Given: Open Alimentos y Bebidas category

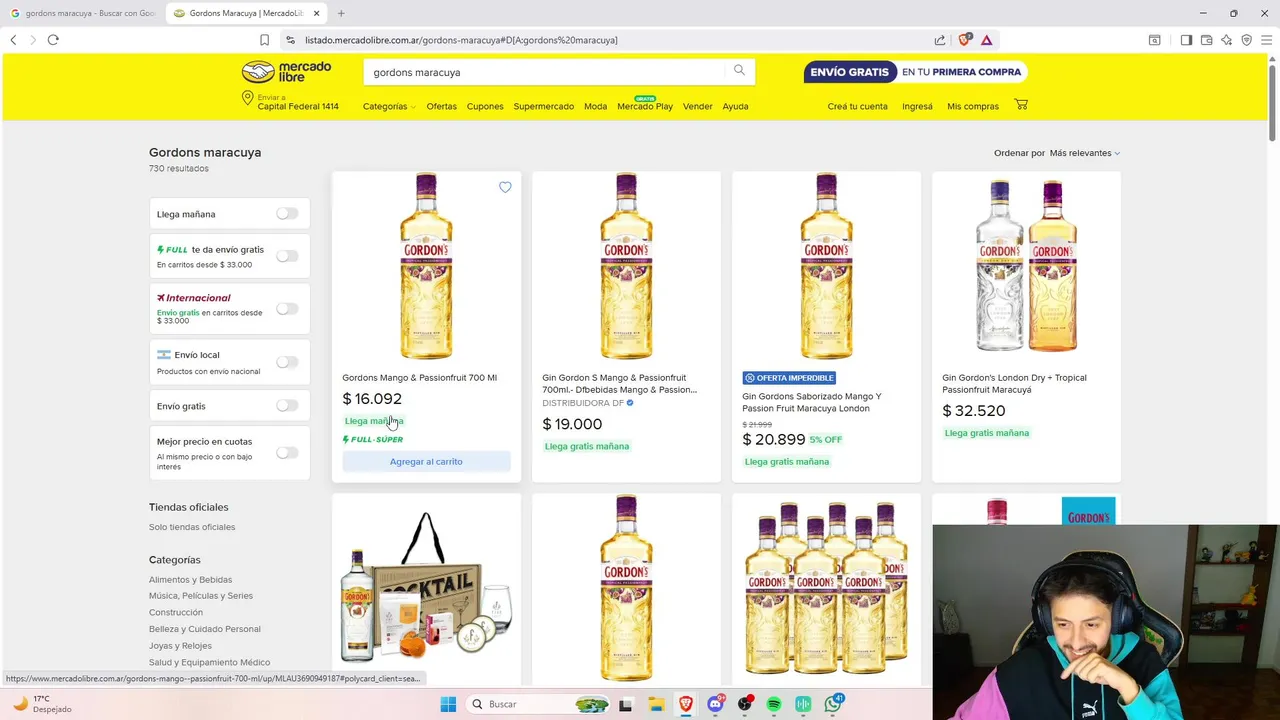Looking at the screenshot, I should 190,579.
